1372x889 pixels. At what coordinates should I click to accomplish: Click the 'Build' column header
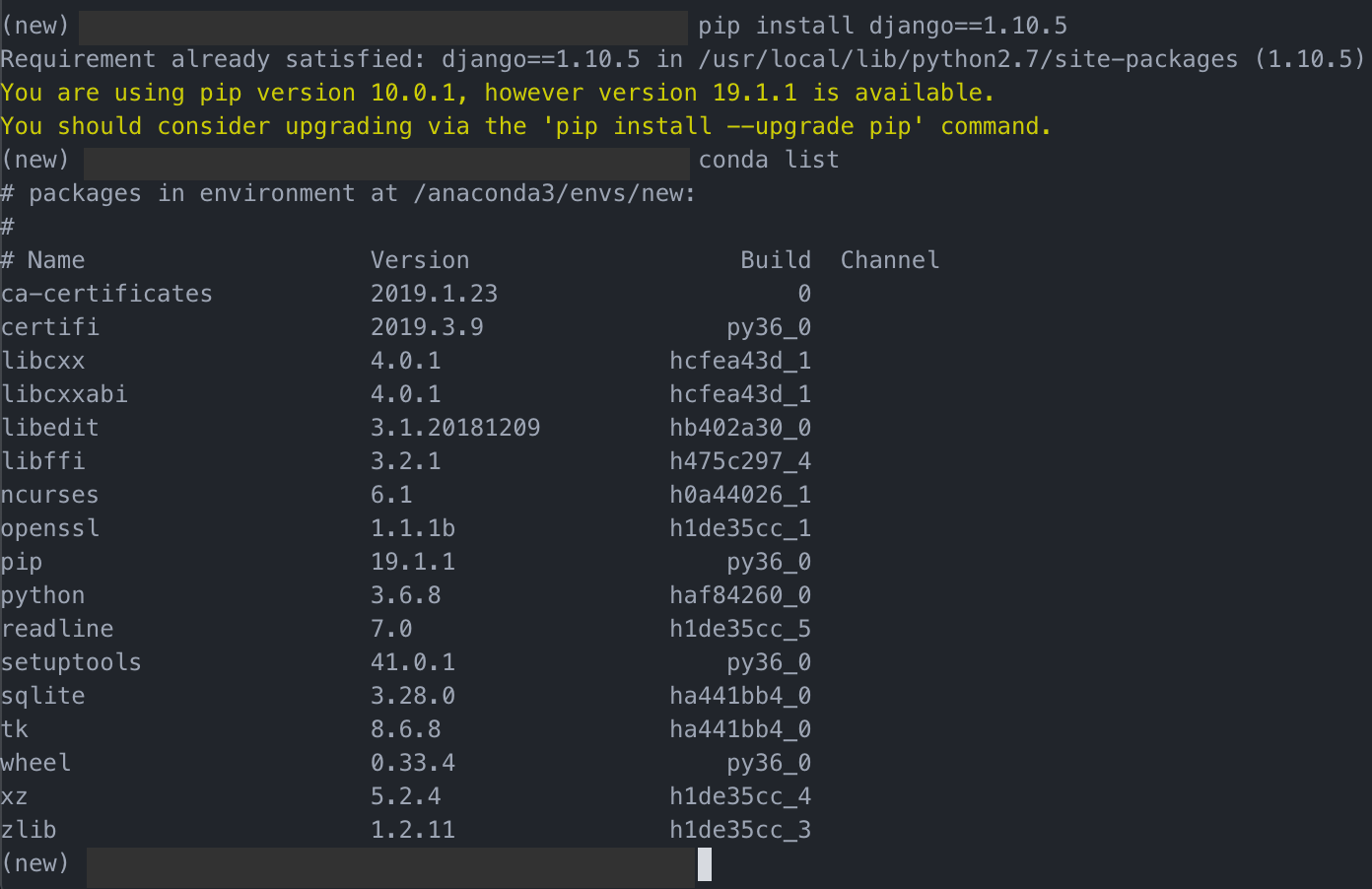776,260
